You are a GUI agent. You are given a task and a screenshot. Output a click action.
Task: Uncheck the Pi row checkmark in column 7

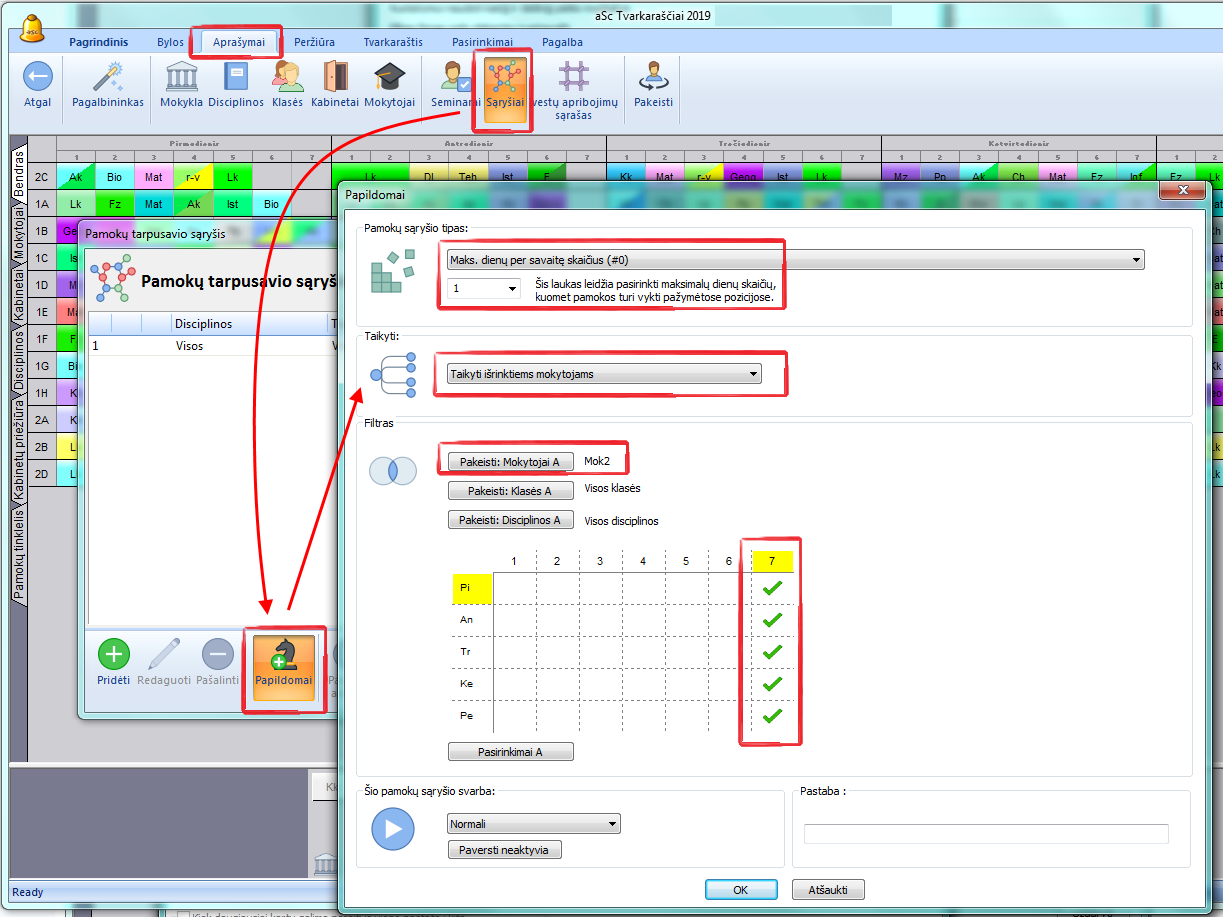click(772, 588)
